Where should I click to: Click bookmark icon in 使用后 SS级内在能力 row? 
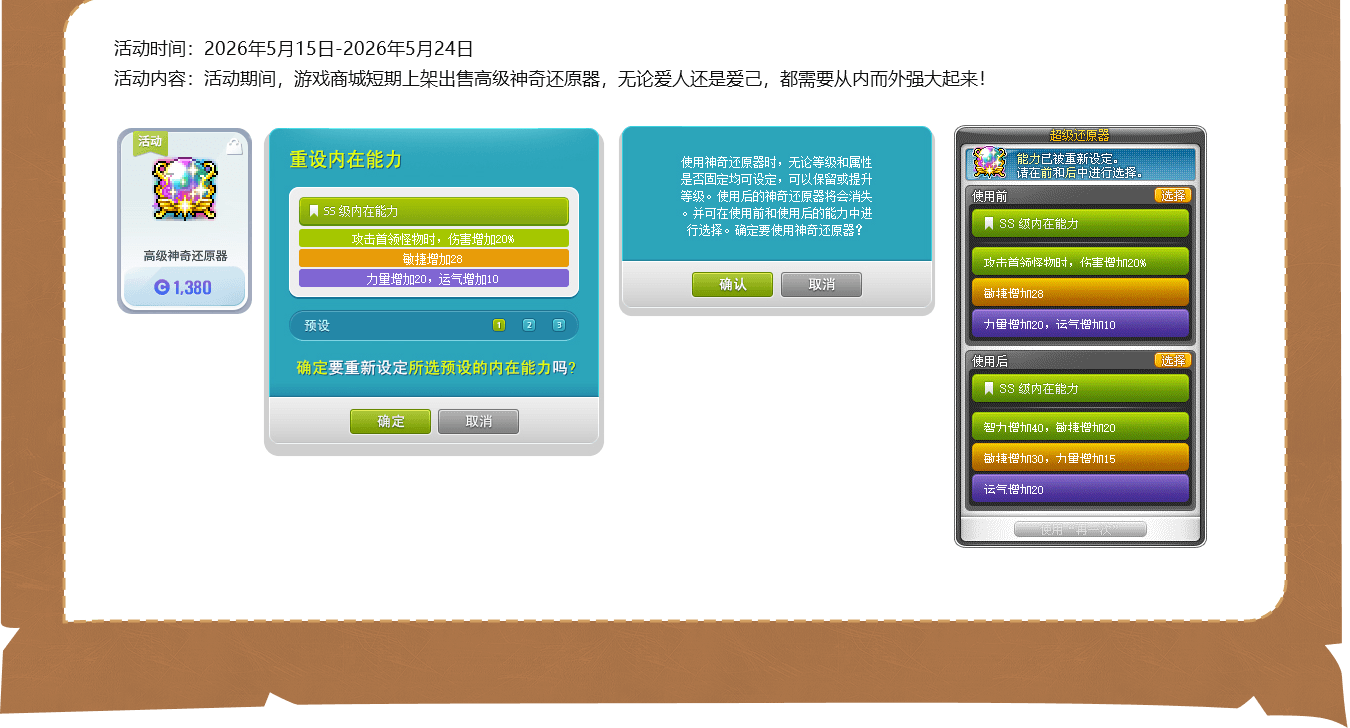point(989,388)
